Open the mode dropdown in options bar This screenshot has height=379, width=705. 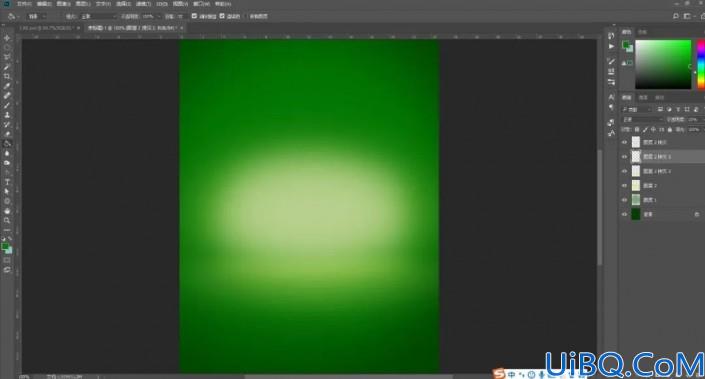point(98,16)
